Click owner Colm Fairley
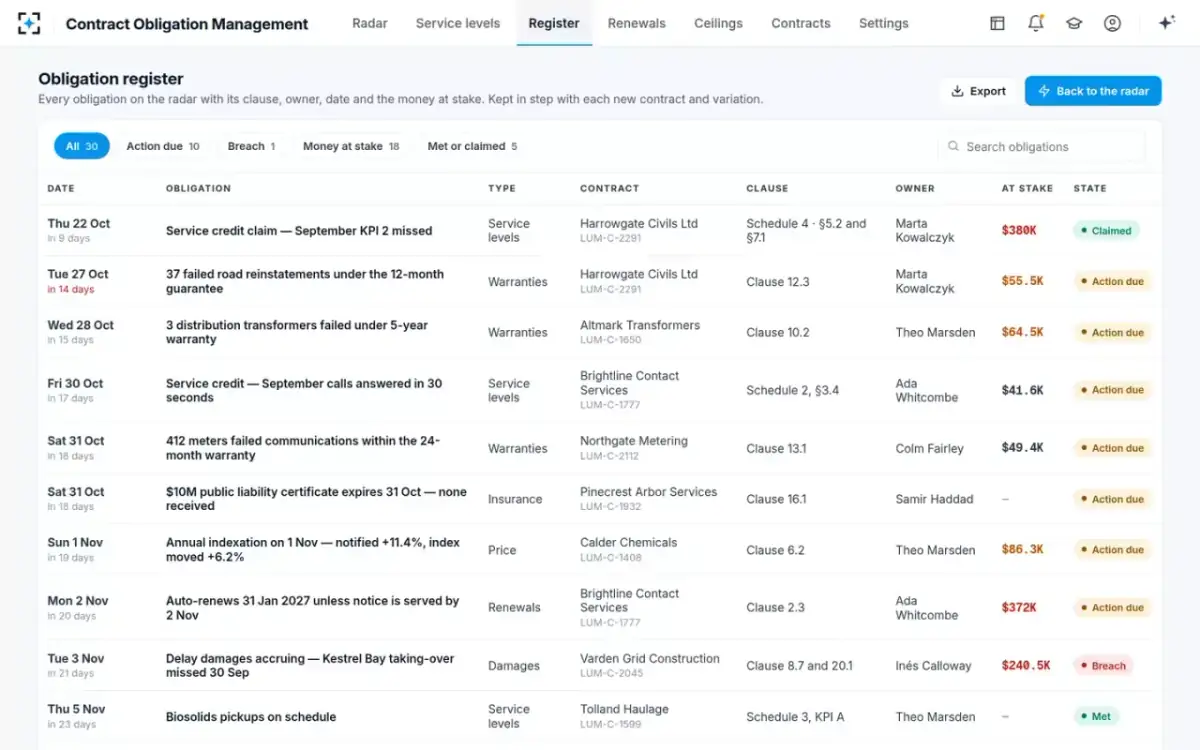The image size is (1200, 750). [930, 448]
